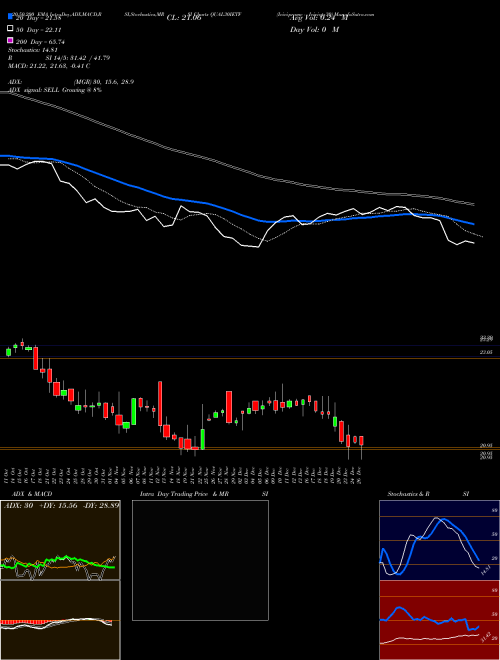Select the 'Stochastics: 14.81' reading
The height and width of the screenshot is (660, 500).
(x=35, y=50)
